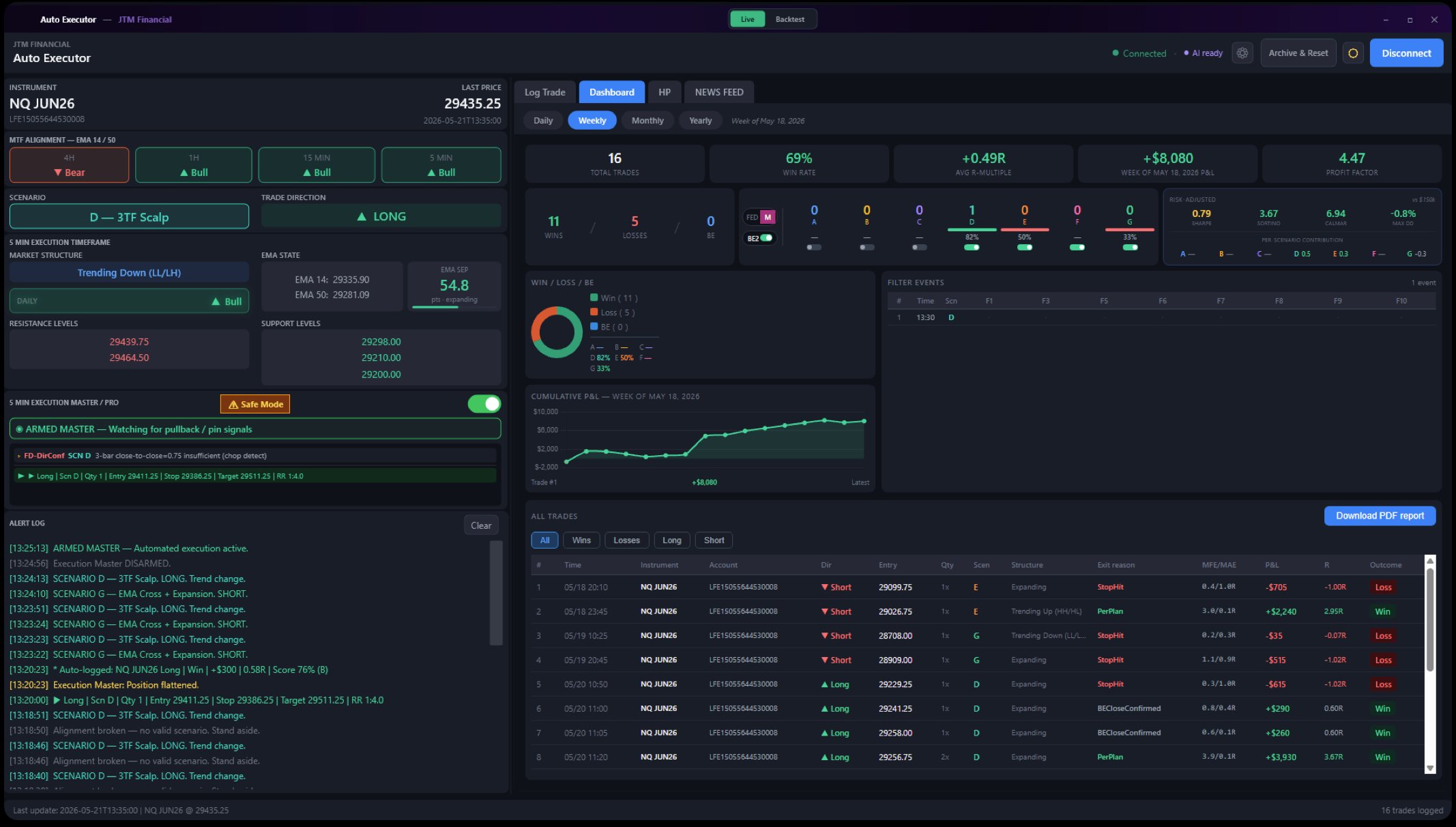Filter trades by Long
The height and width of the screenshot is (827, 1456).
672,540
